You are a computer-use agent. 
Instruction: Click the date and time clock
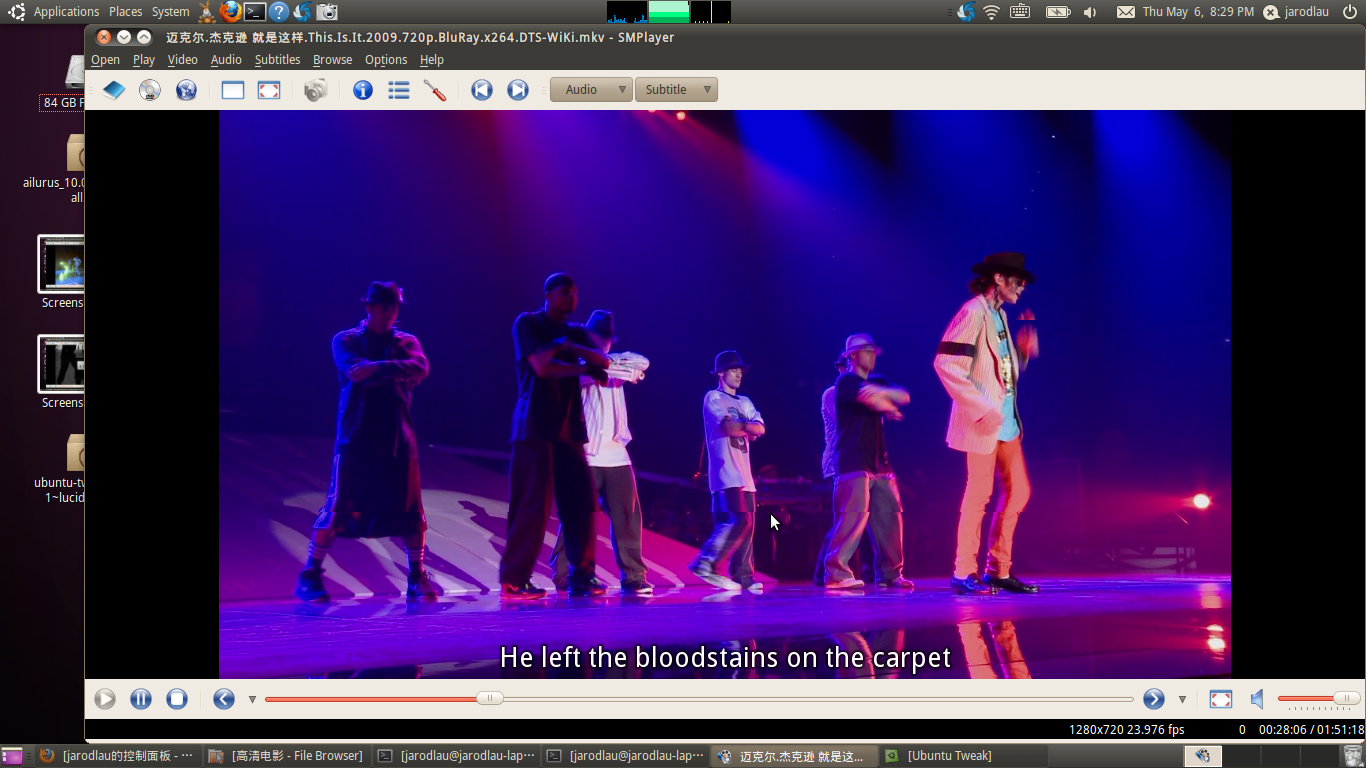[1198, 12]
